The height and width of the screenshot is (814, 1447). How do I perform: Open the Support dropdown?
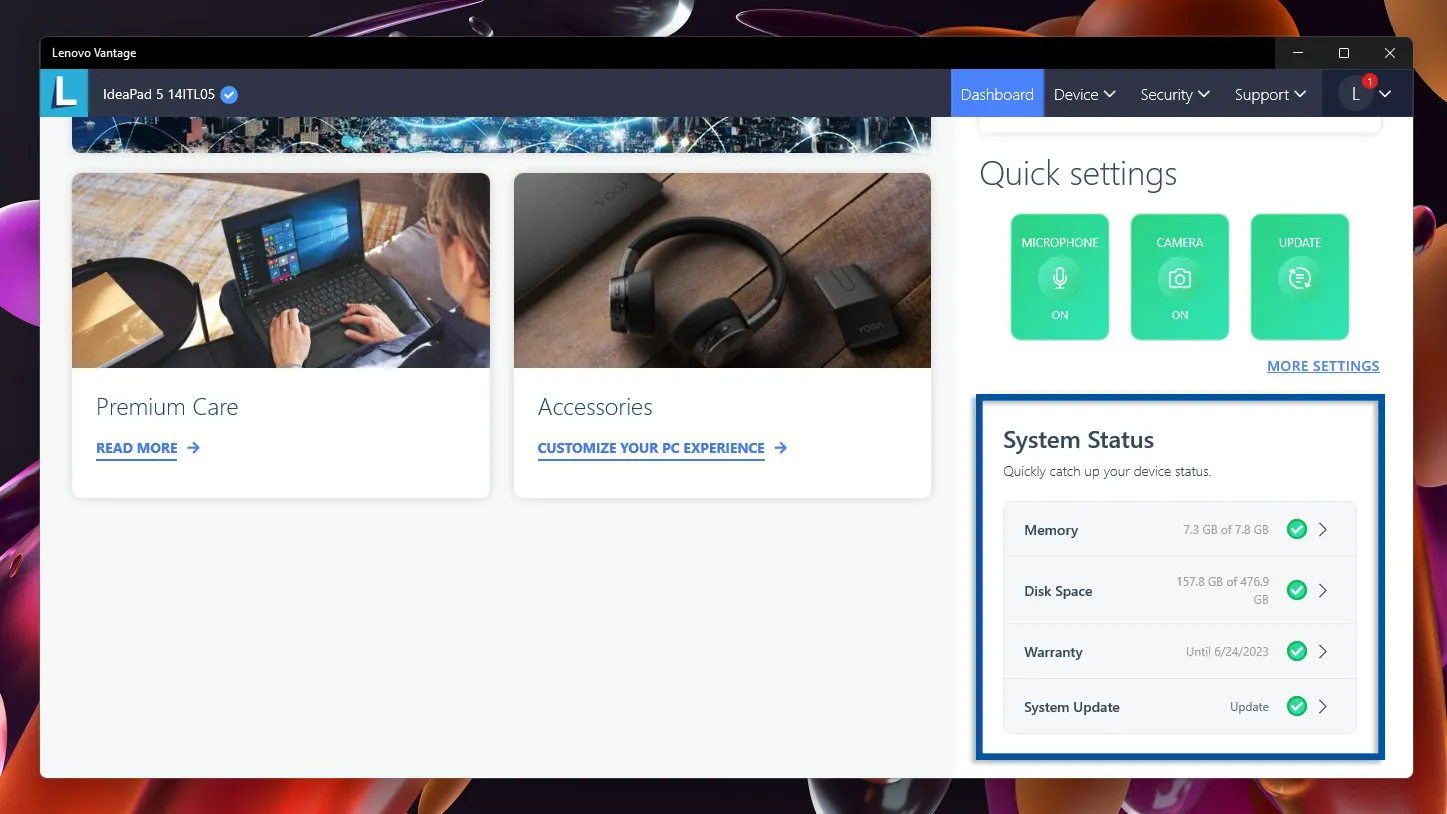[x=1269, y=94]
